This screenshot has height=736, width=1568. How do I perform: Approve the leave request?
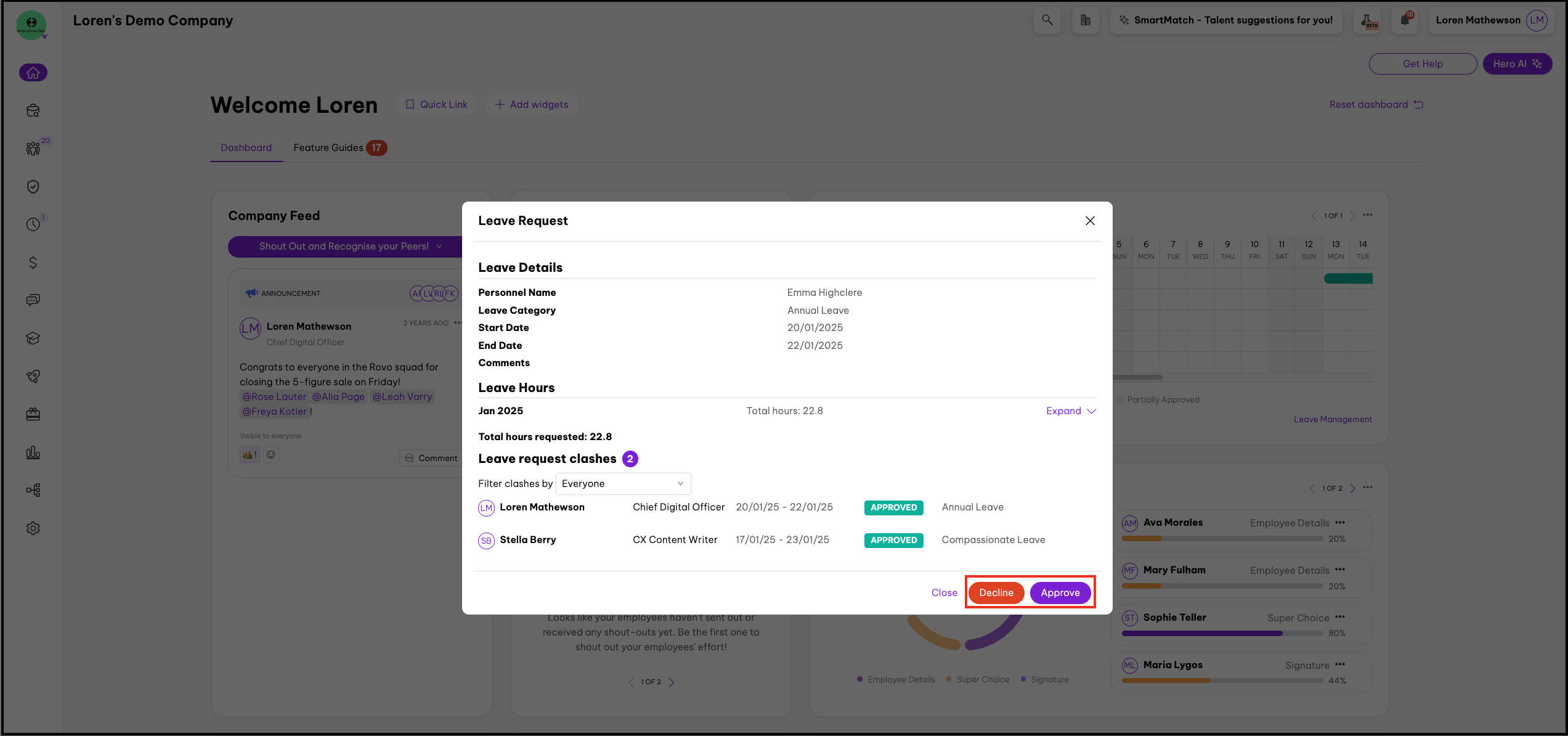click(x=1060, y=593)
